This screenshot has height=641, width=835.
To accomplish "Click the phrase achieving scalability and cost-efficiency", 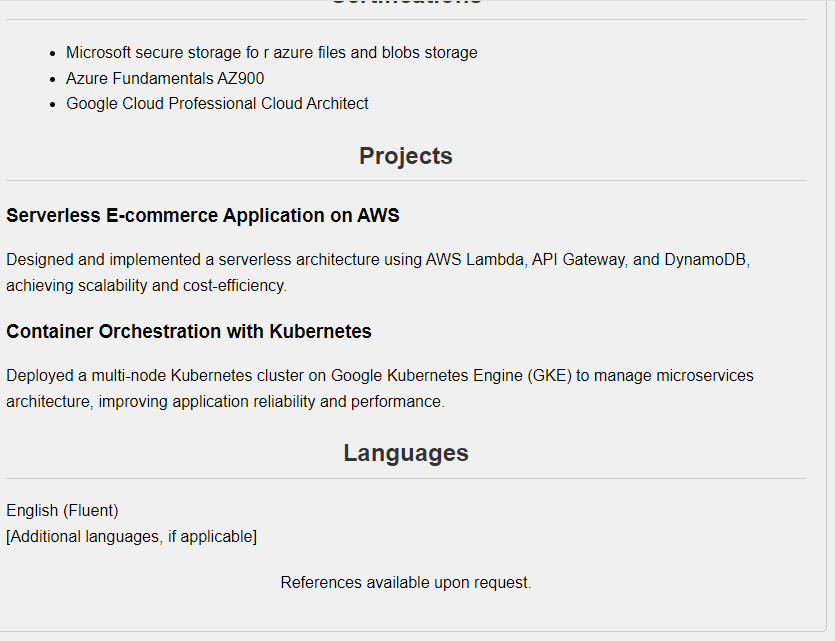I will pyautogui.click(x=146, y=286).
